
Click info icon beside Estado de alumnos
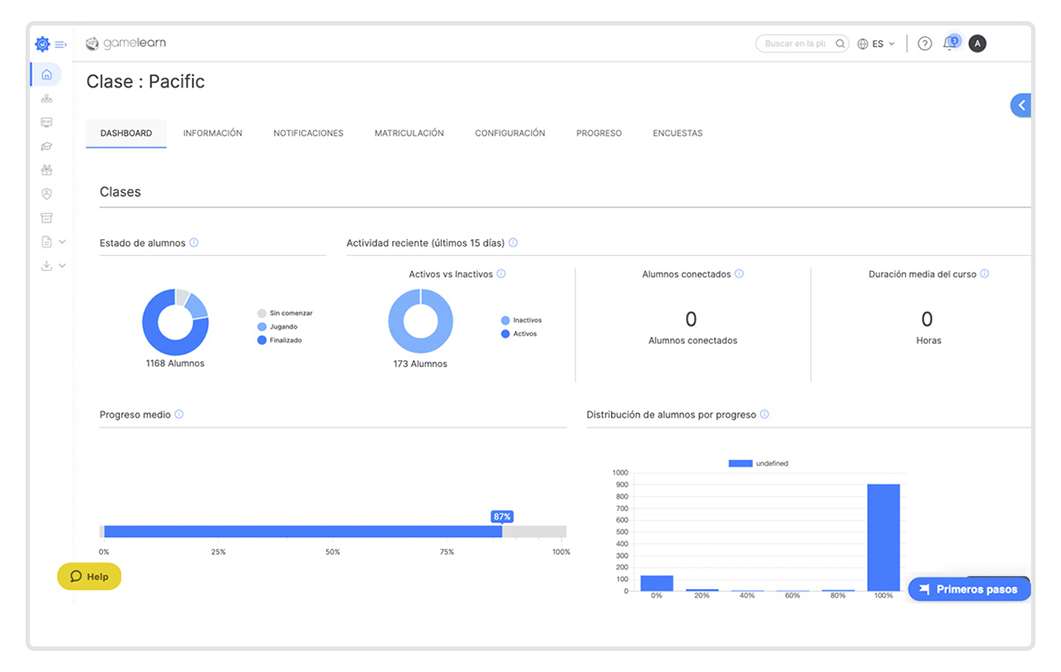click(194, 242)
